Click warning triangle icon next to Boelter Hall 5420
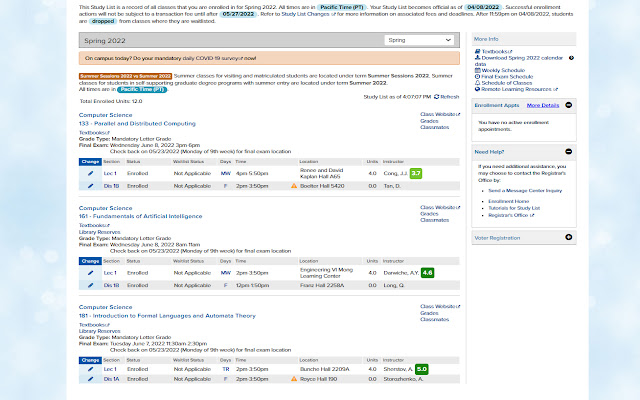The image size is (640, 400). click(294, 186)
